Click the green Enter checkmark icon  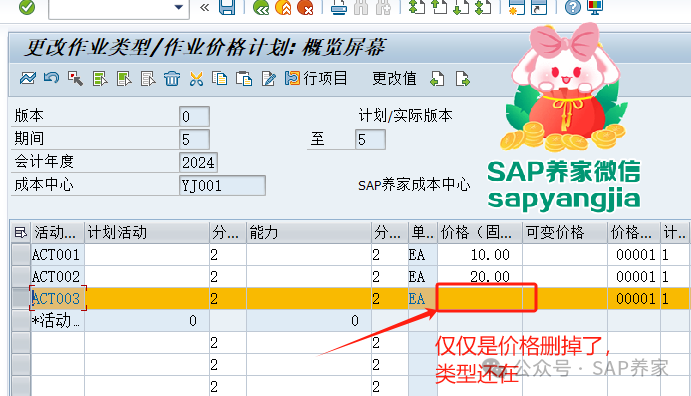coord(27,7)
